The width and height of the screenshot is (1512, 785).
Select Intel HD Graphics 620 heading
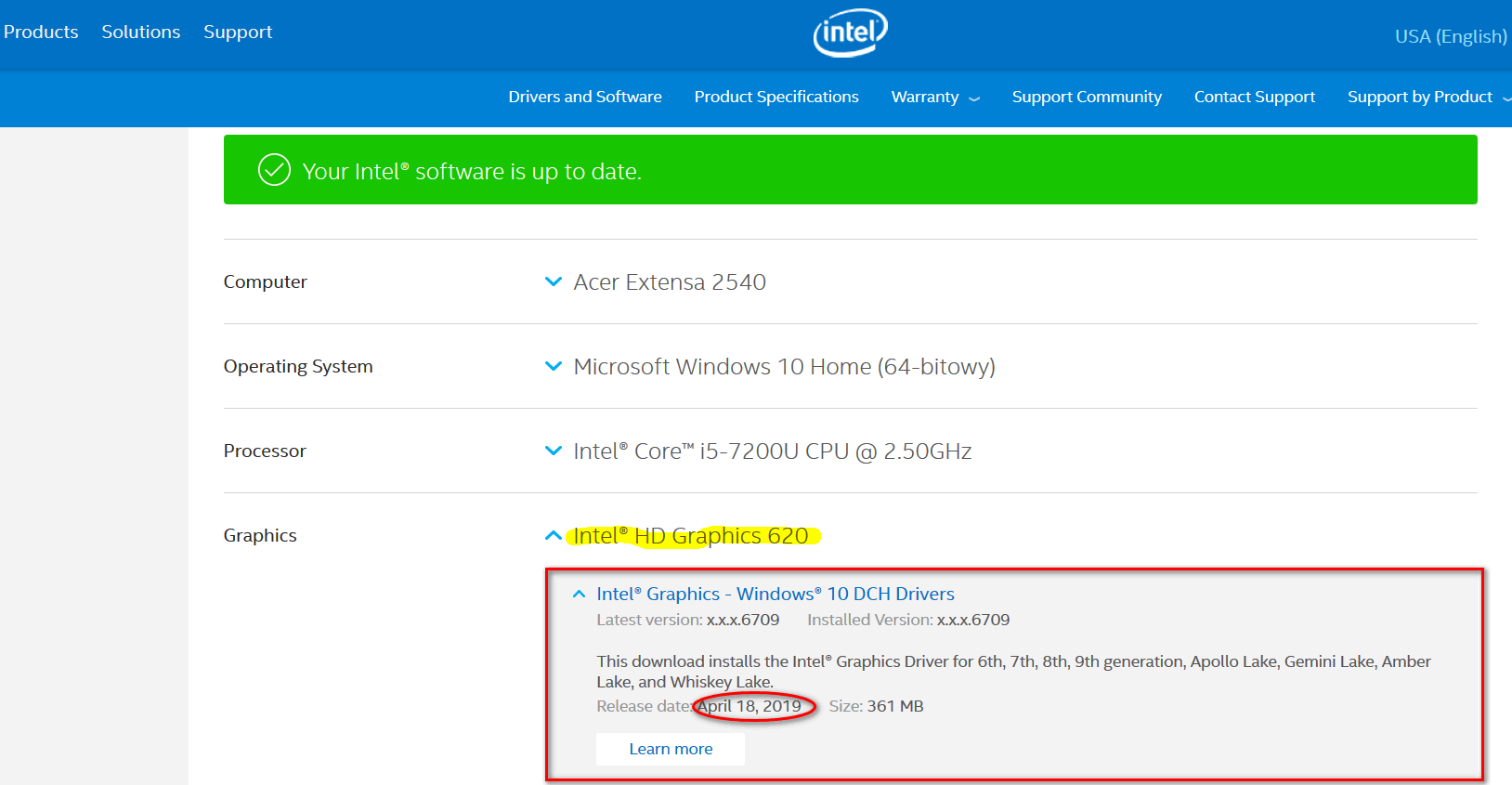(x=691, y=536)
